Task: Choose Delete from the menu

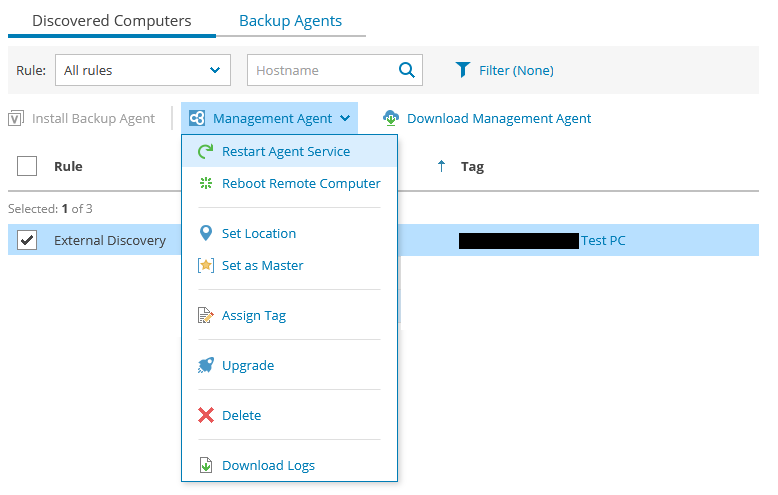Action: 289,415
